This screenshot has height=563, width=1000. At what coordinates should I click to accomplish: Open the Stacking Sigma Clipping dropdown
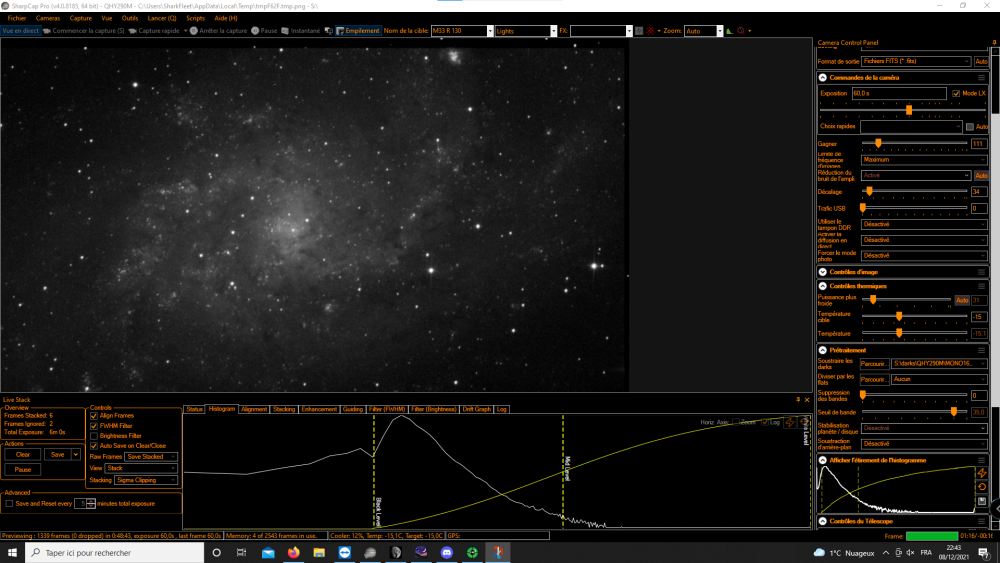coord(145,480)
